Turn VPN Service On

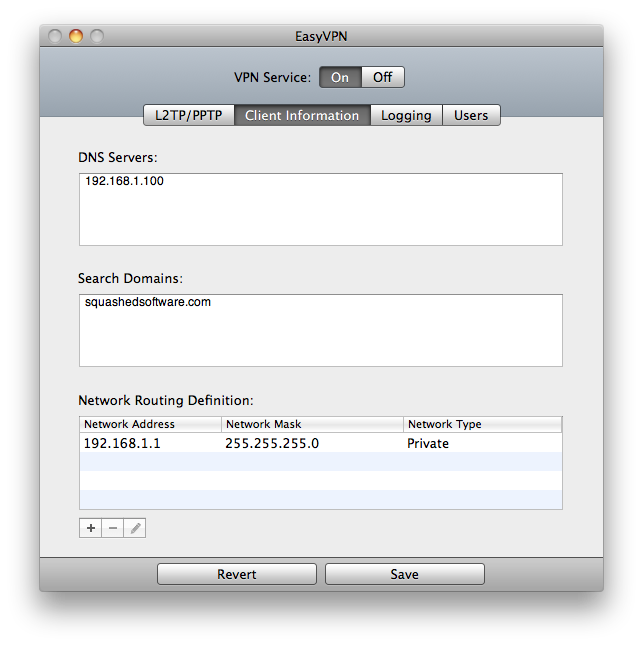[340, 77]
